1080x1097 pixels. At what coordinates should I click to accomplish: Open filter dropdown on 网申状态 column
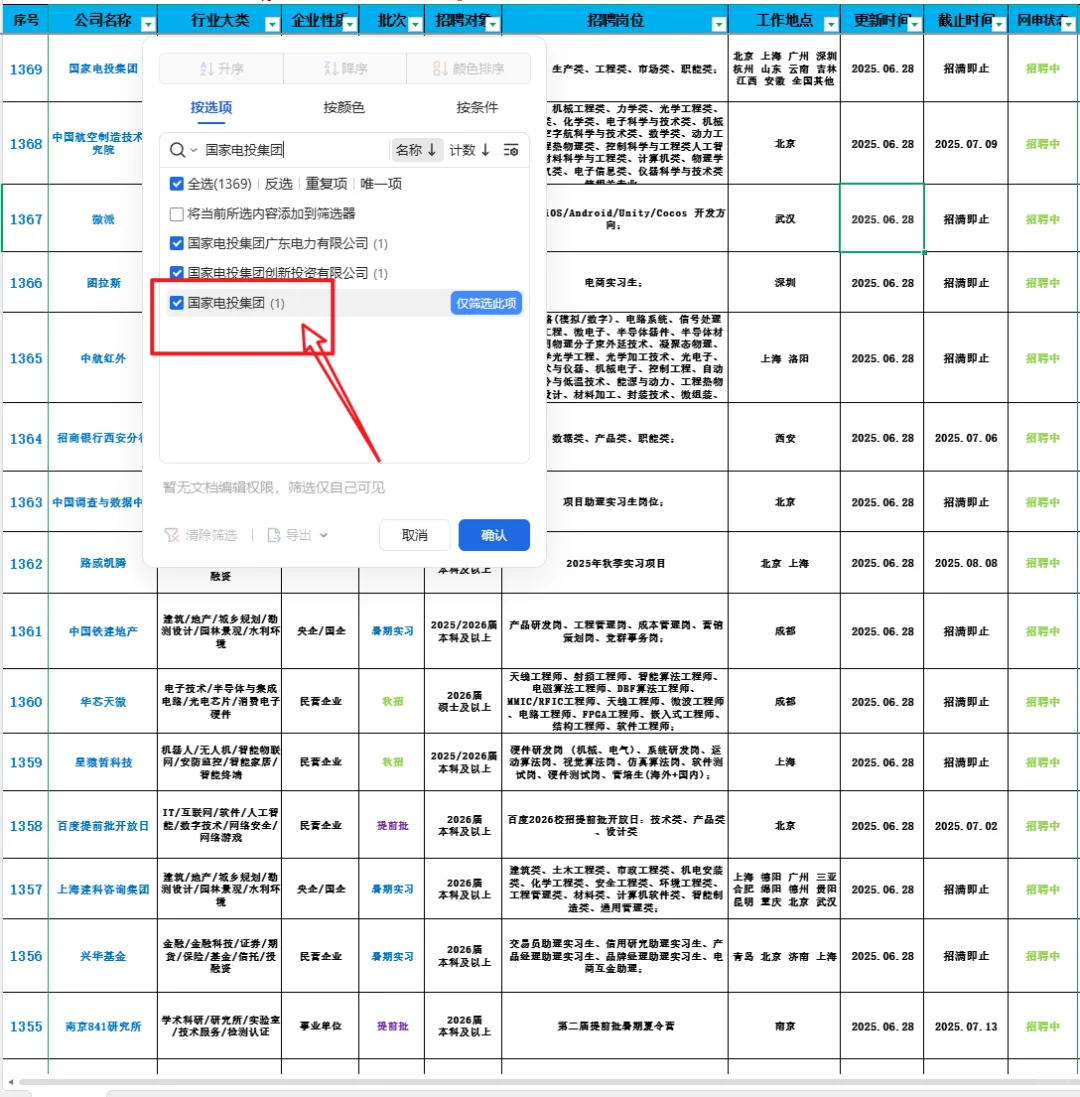point(1068,24)
